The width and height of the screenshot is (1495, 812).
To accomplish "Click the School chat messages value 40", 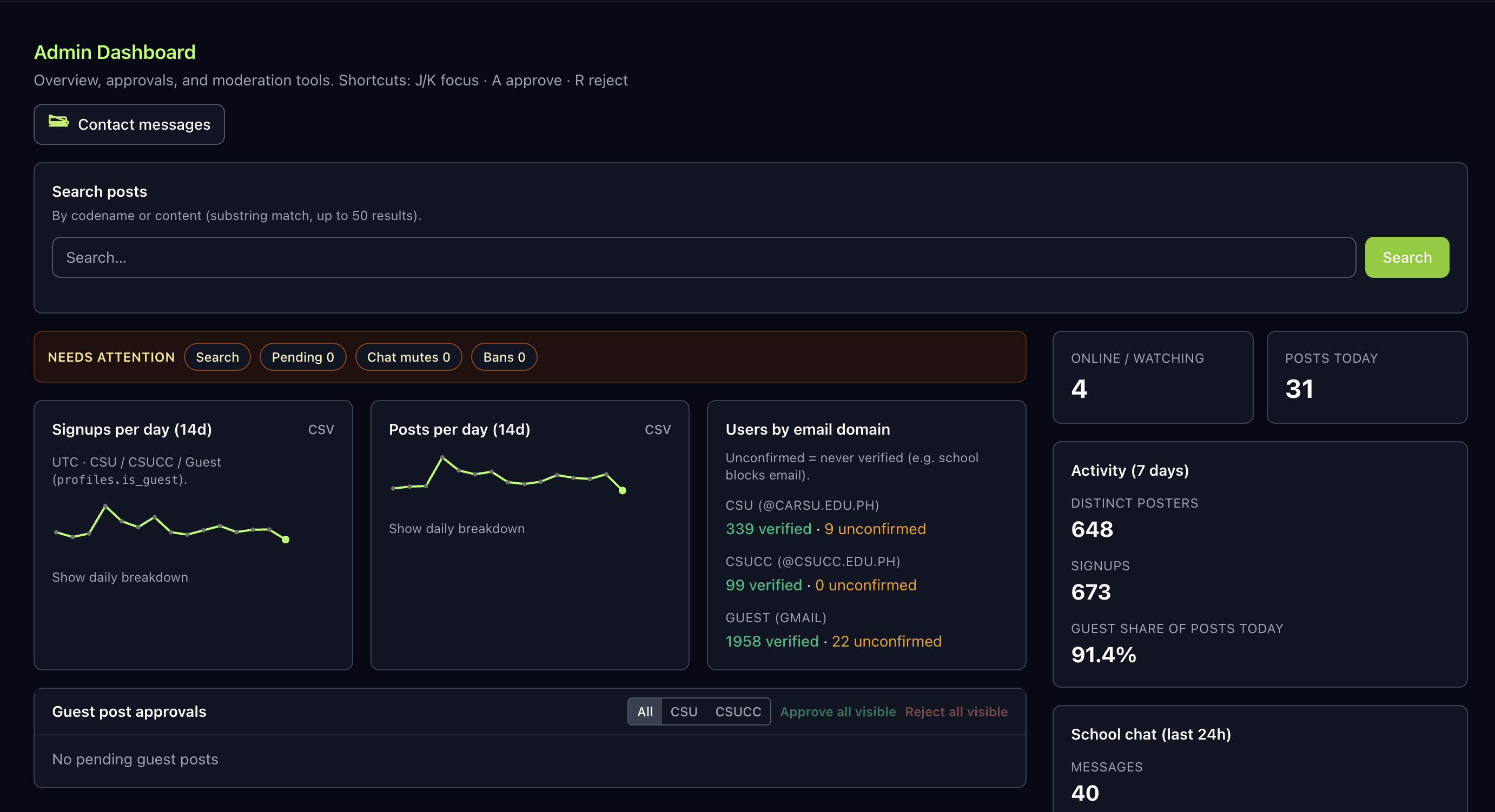I will tap(1084, 793).
